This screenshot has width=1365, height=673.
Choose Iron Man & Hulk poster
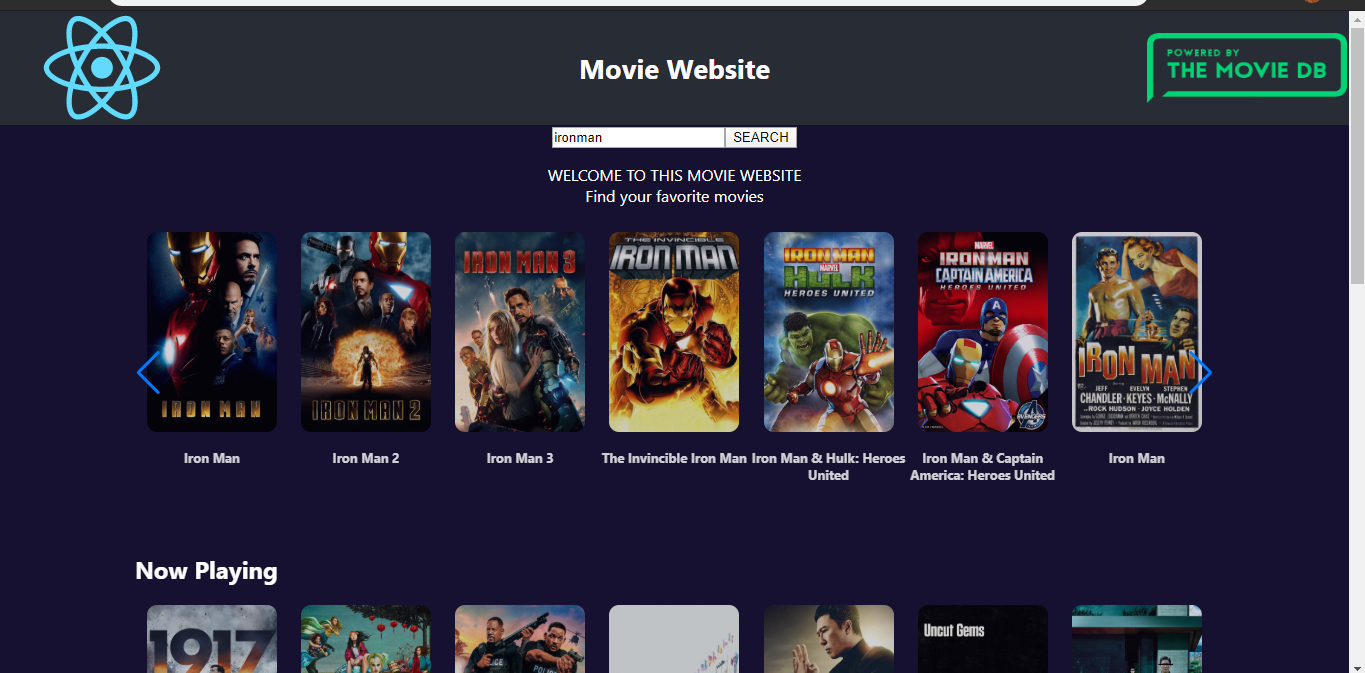pos(828,332)
